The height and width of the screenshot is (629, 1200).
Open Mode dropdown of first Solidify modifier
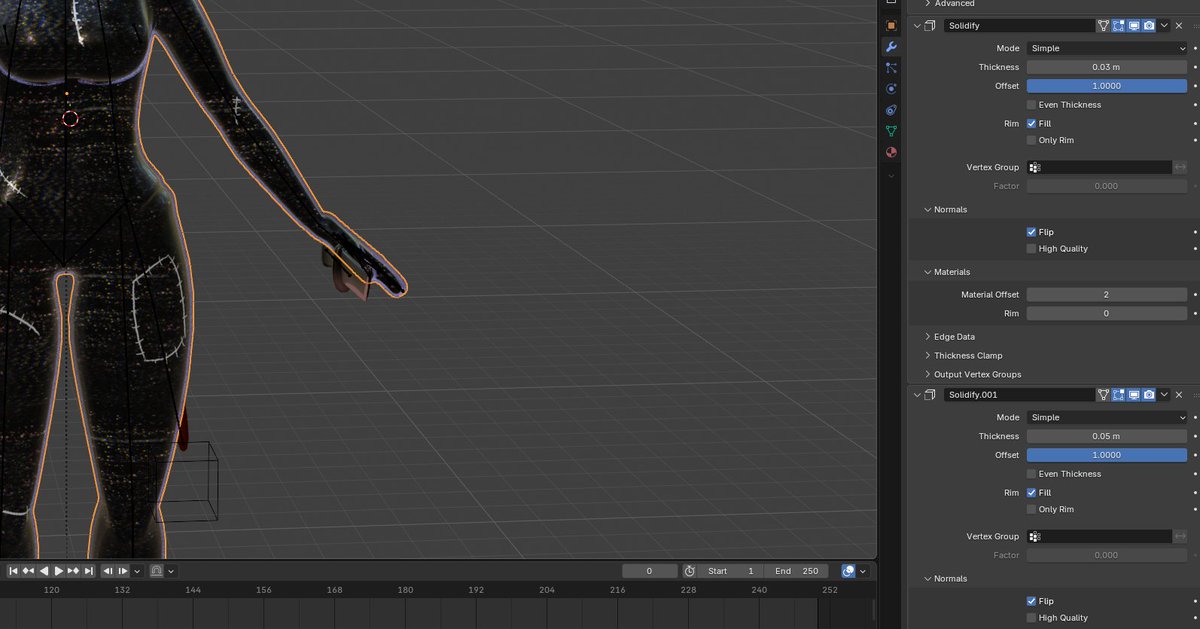1106,48
